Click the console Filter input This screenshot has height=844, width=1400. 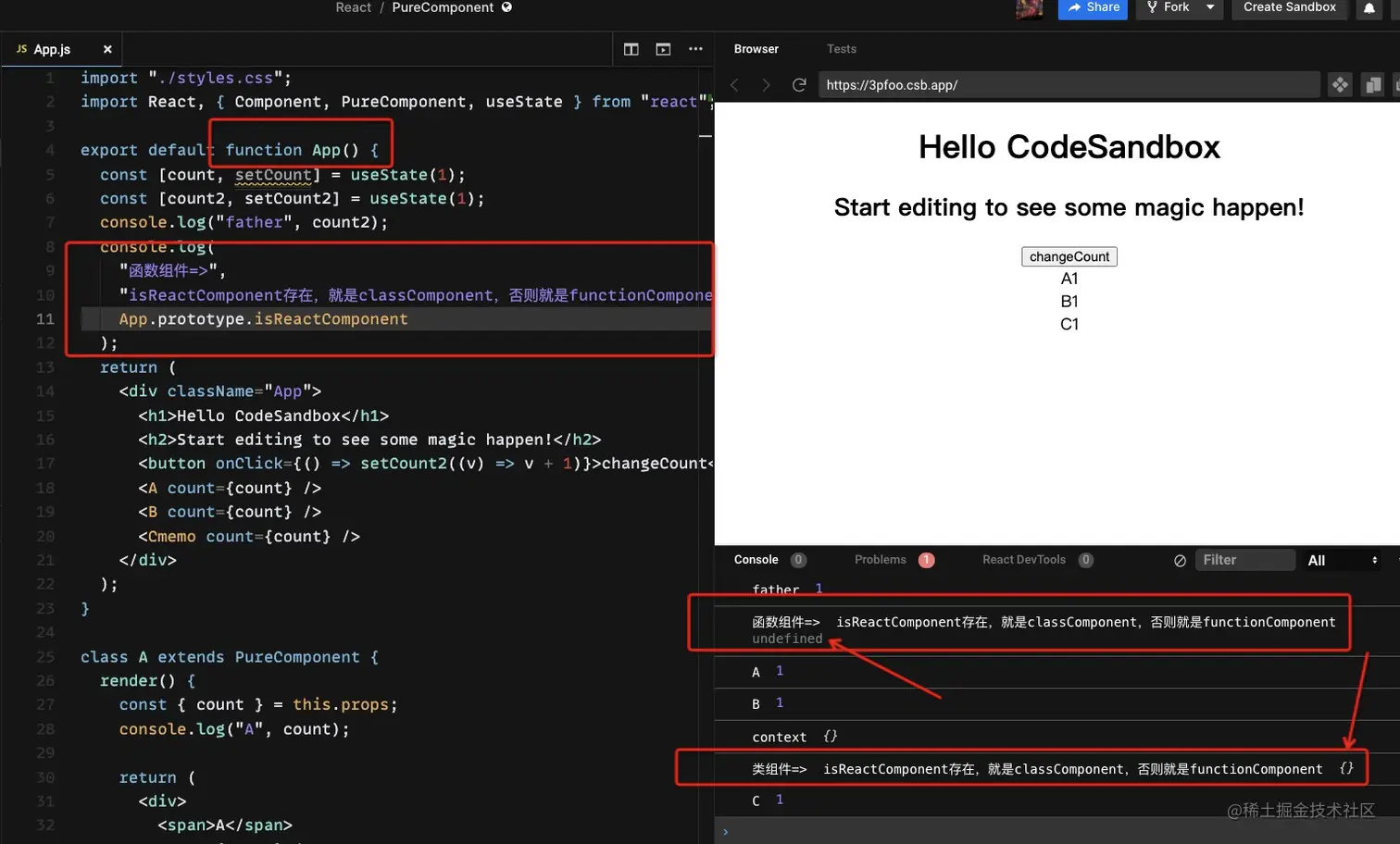pos(1244,560)
